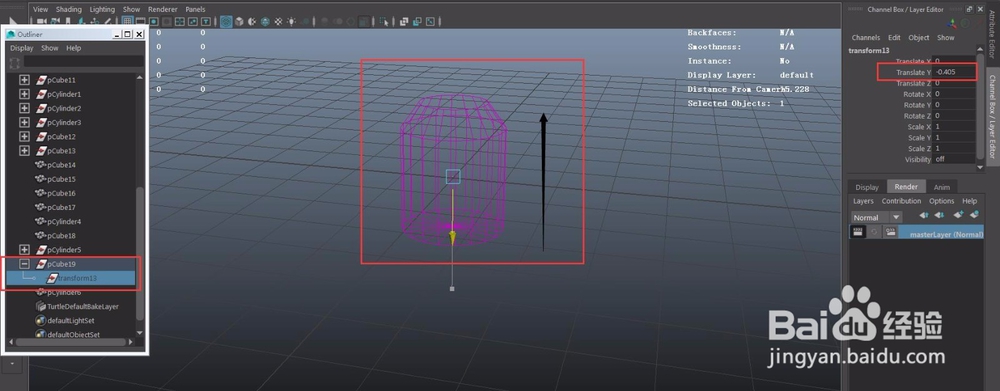Click the Outliner vertical scrollbar

click(140, 255)
